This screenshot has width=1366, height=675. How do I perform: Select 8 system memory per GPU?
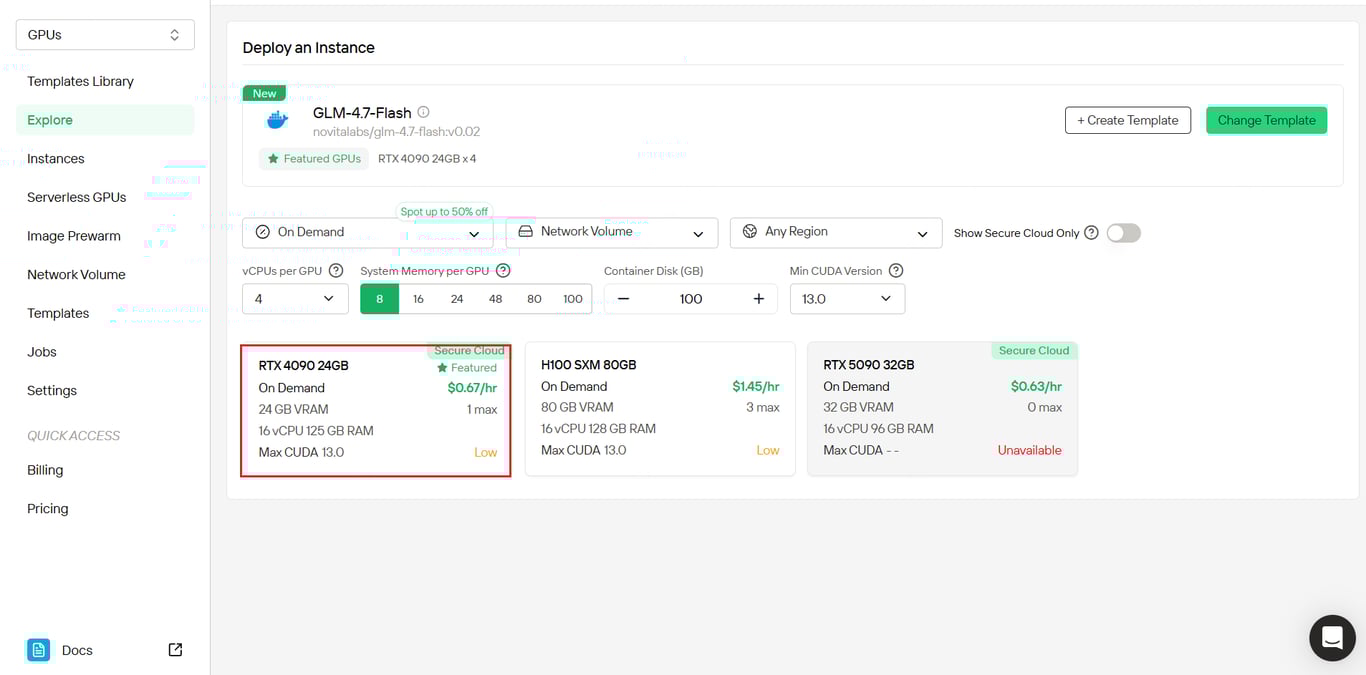point(380,299)
